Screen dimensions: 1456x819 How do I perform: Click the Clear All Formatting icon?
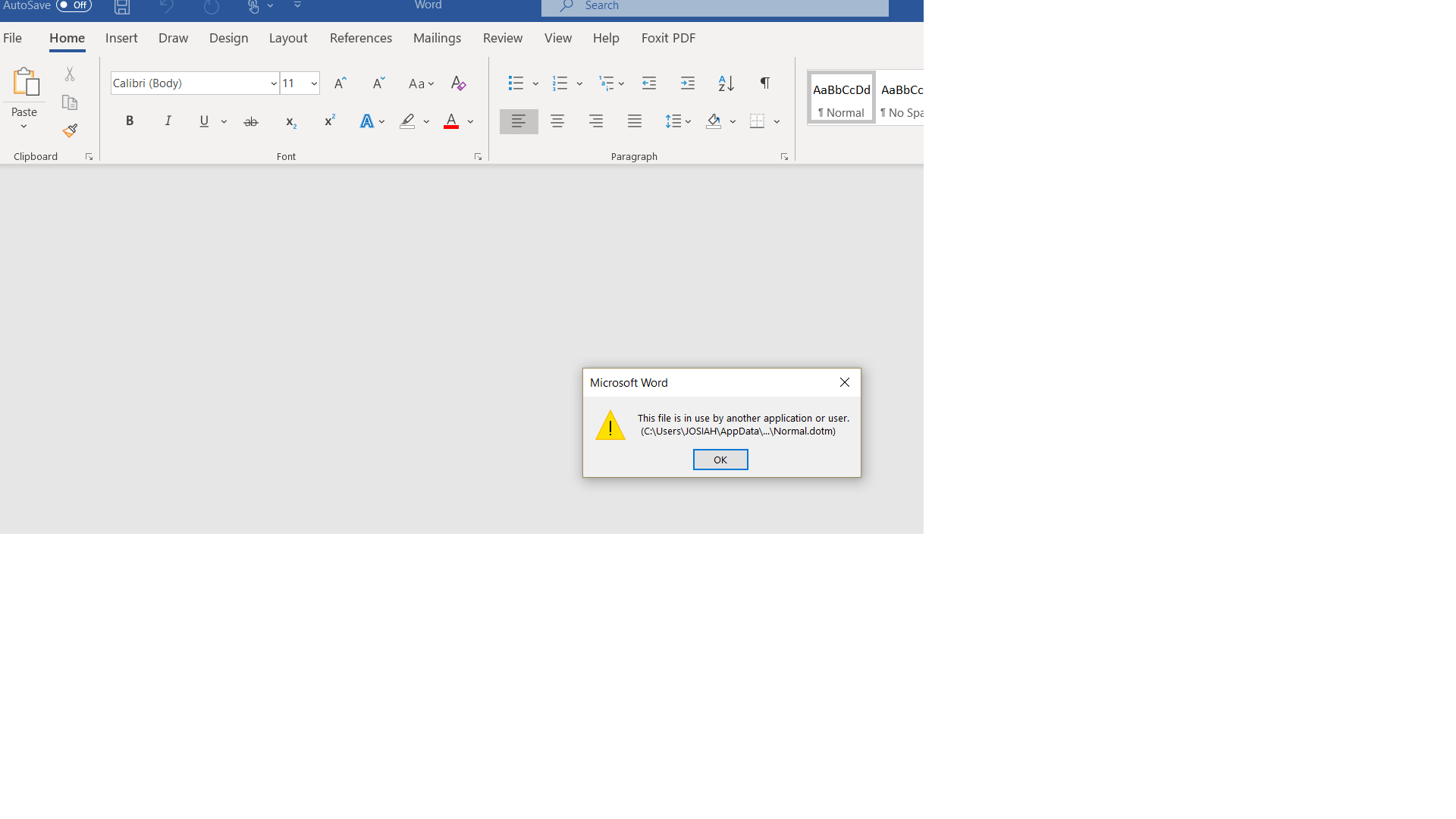tap(458, 83)
